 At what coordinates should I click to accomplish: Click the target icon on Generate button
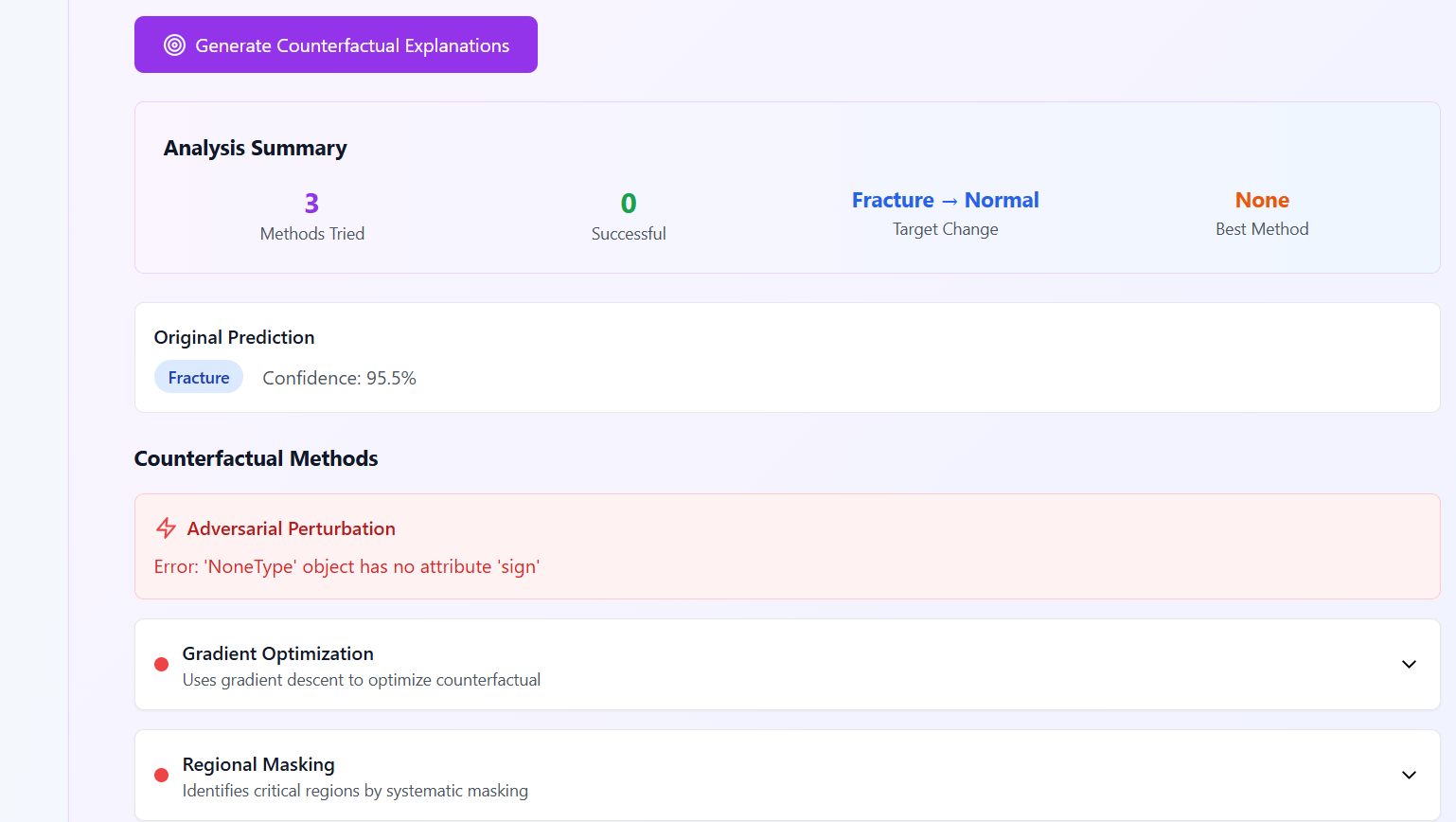[174, 45]
